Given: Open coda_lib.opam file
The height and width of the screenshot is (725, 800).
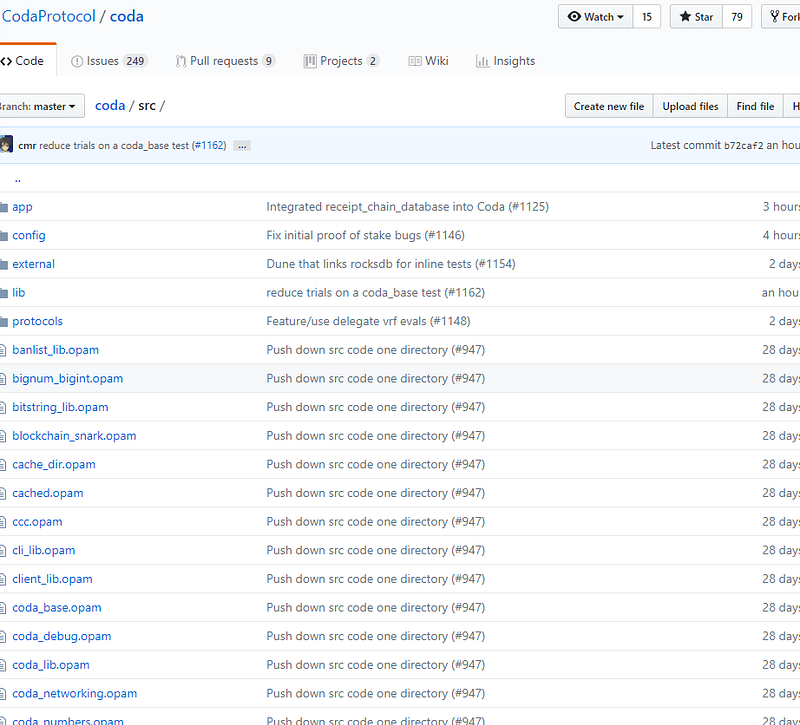Looking at the screenshot, I should pyautogui.click(x=51, y=665).
